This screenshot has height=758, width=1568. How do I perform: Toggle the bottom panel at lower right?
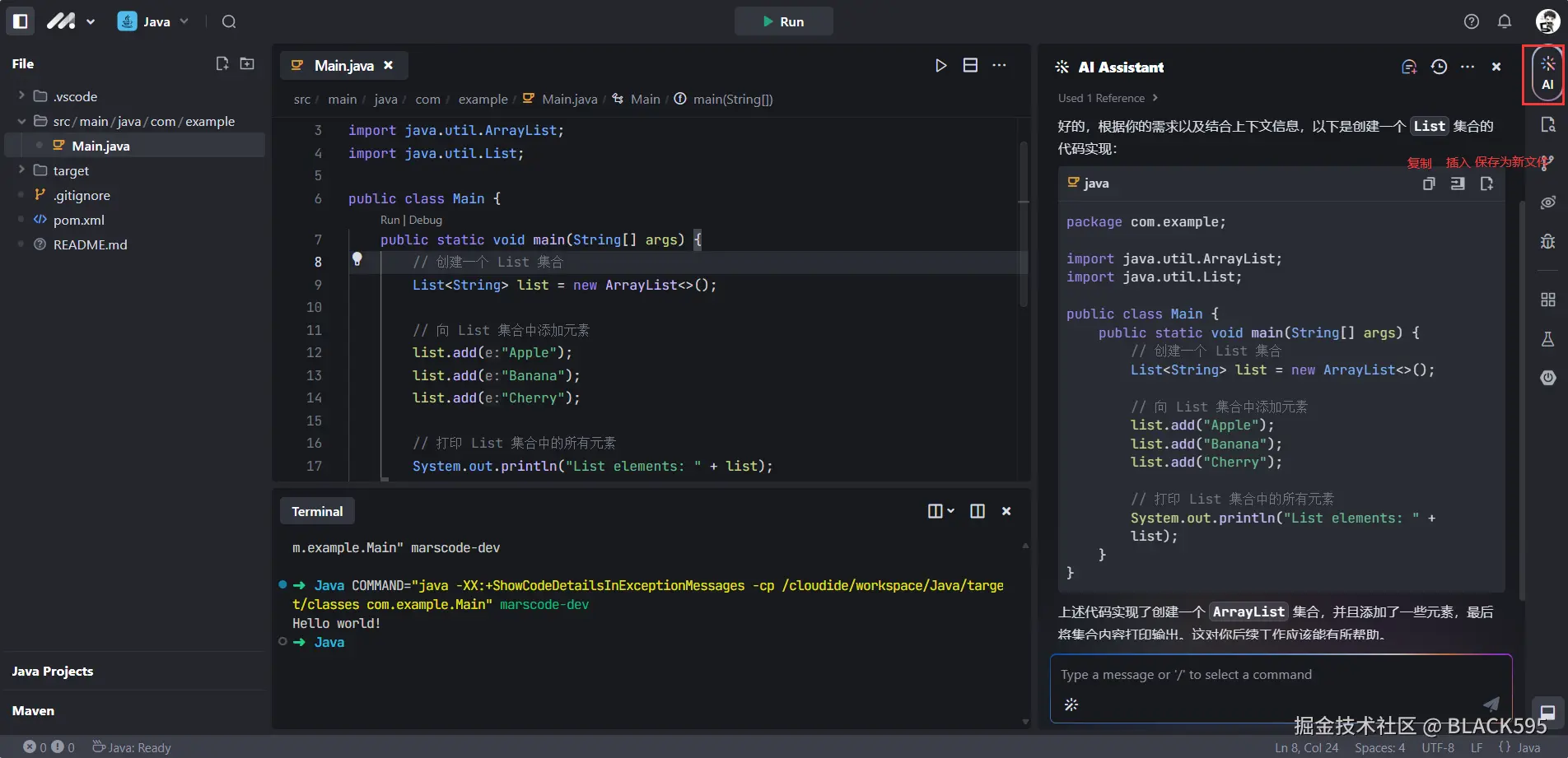pyautogui.click(x=1547, y=712)
